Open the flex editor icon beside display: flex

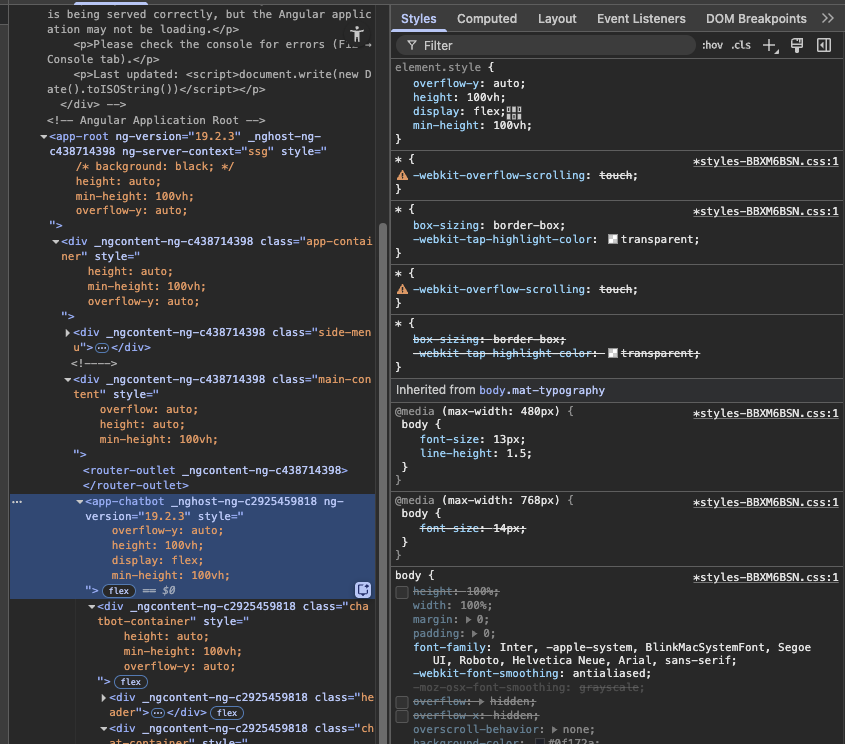[512, 110]
